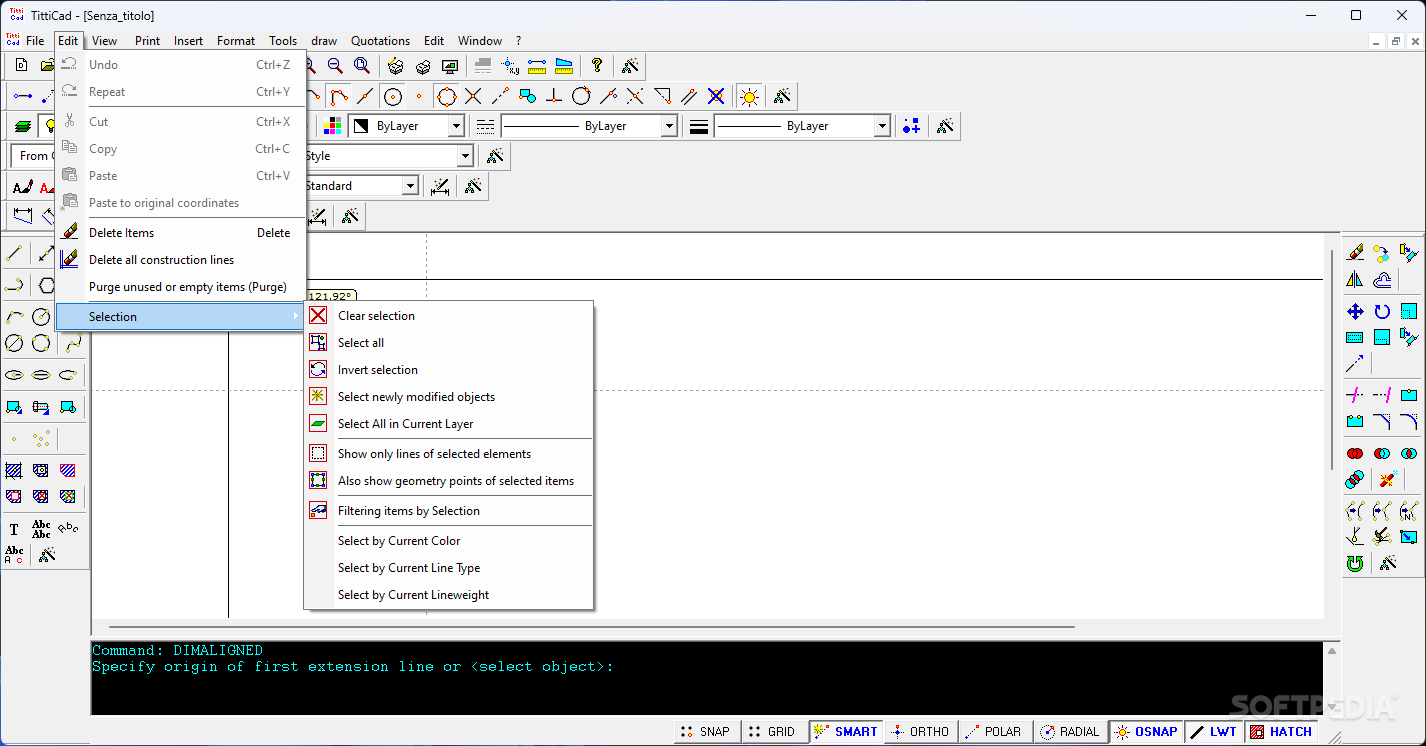Screen dimensions: 1426x746
Task: Choose Delete all construction lines
Action: click(x=180, y=259)
